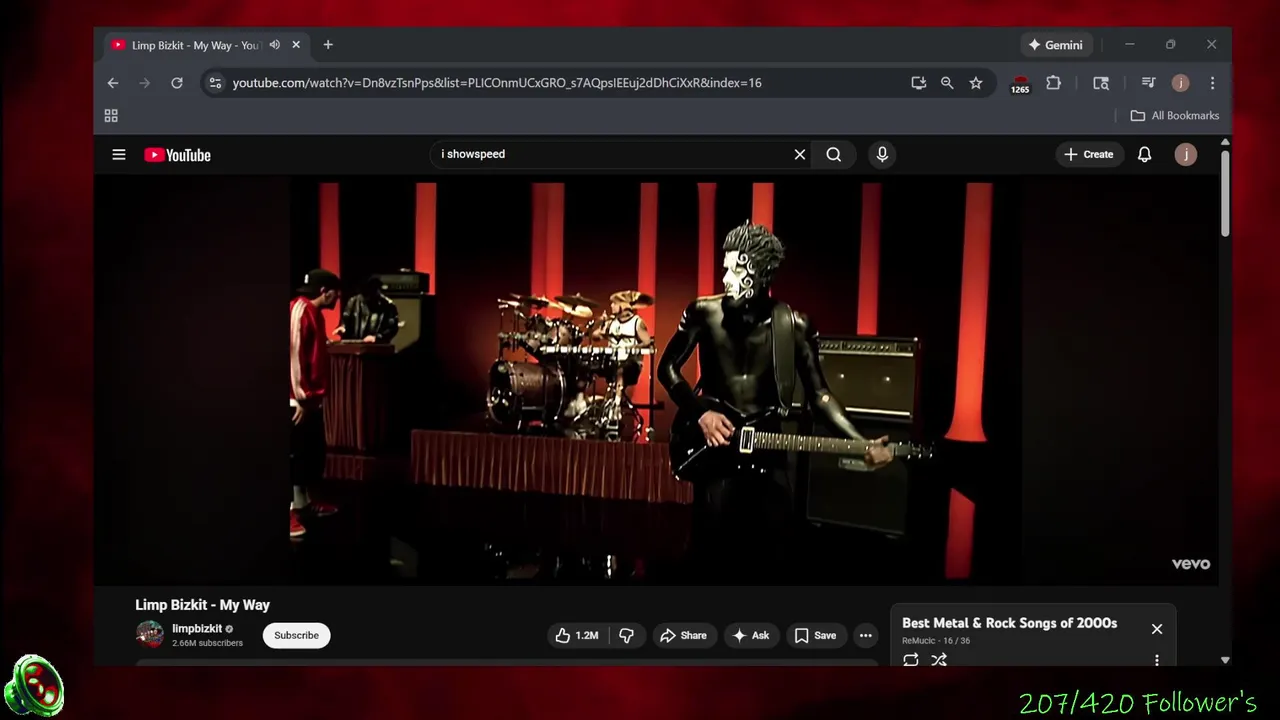Screen dimensions: 1280x720
Task: Click the Limp Bizkit - My Way video title
Action: point(203,605)
